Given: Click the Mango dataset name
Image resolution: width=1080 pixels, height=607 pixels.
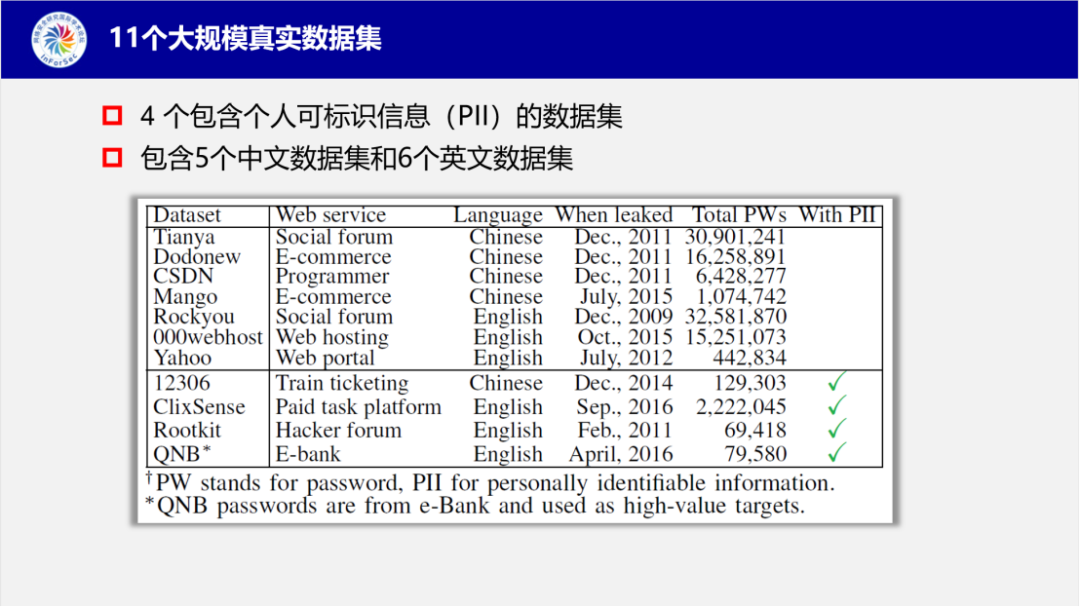Looking at the screenshot, I should (185, 297).
